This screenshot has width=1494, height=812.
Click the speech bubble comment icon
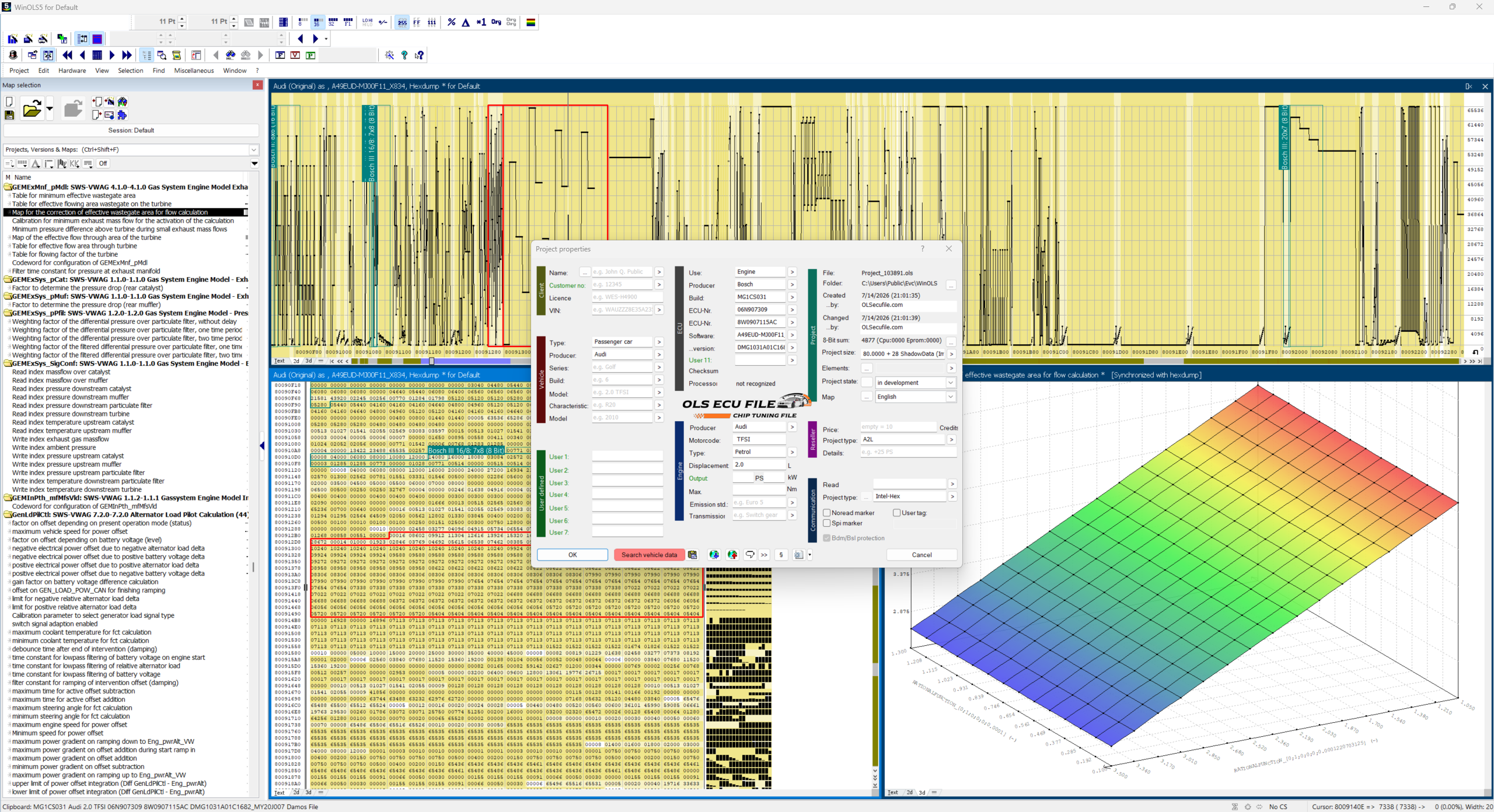(x=750, y=555)
